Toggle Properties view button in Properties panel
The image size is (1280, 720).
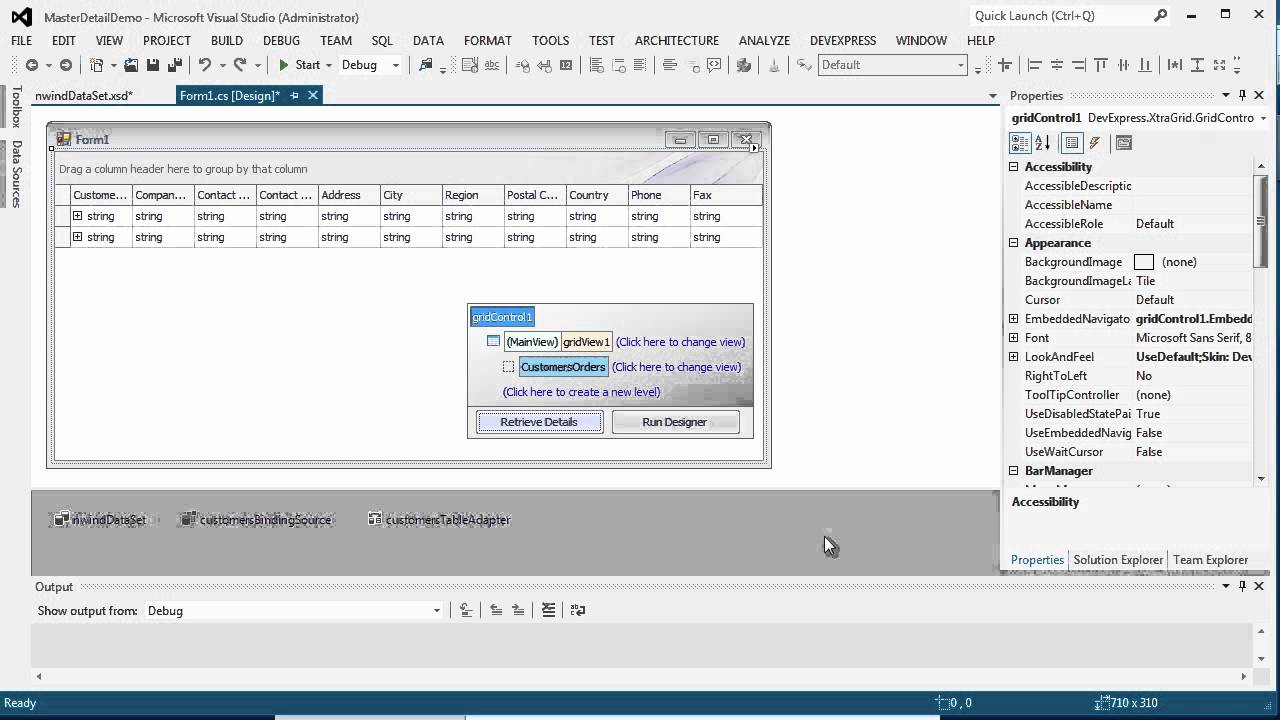tap(1071, 143)
